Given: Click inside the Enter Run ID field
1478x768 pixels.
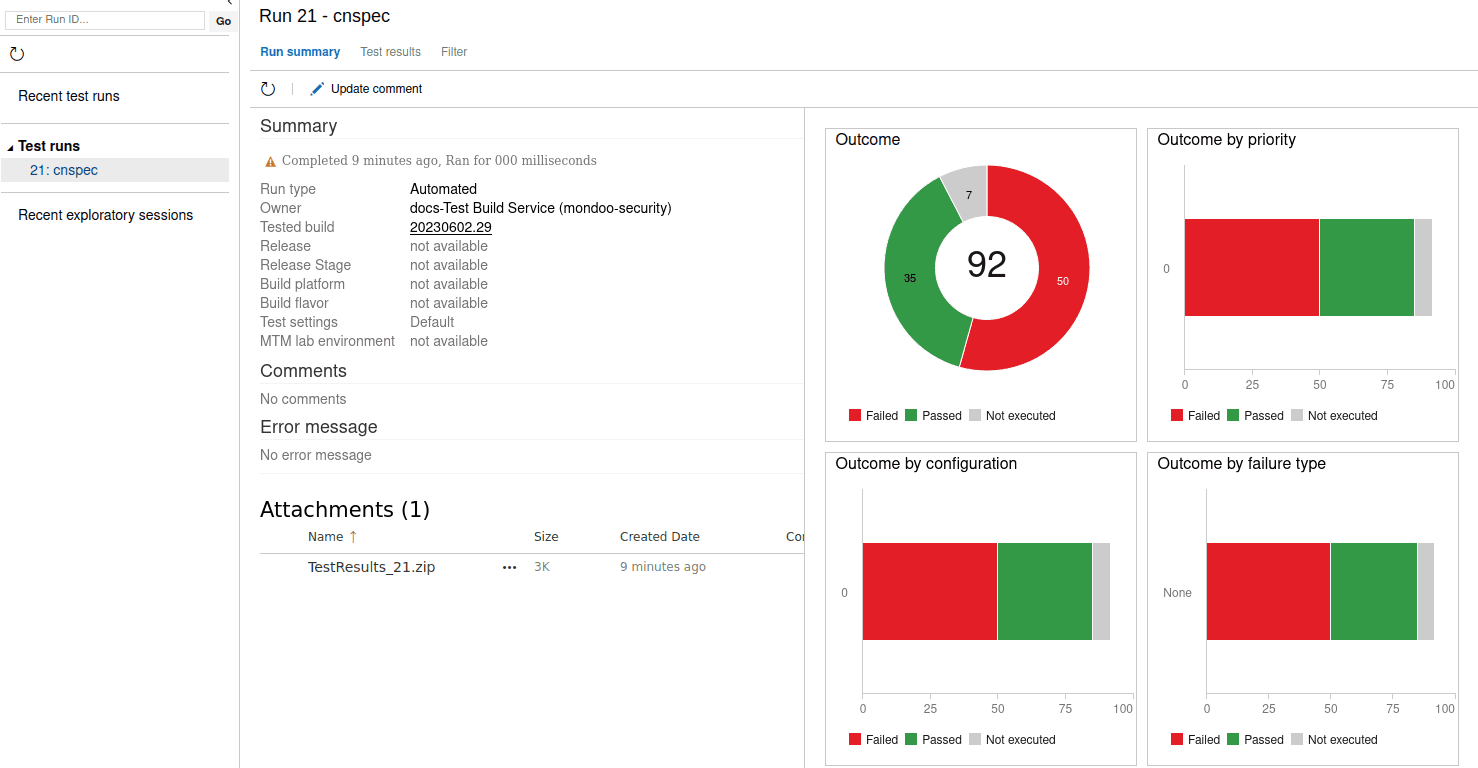Looking at the screenshot, I should (105, 20).
